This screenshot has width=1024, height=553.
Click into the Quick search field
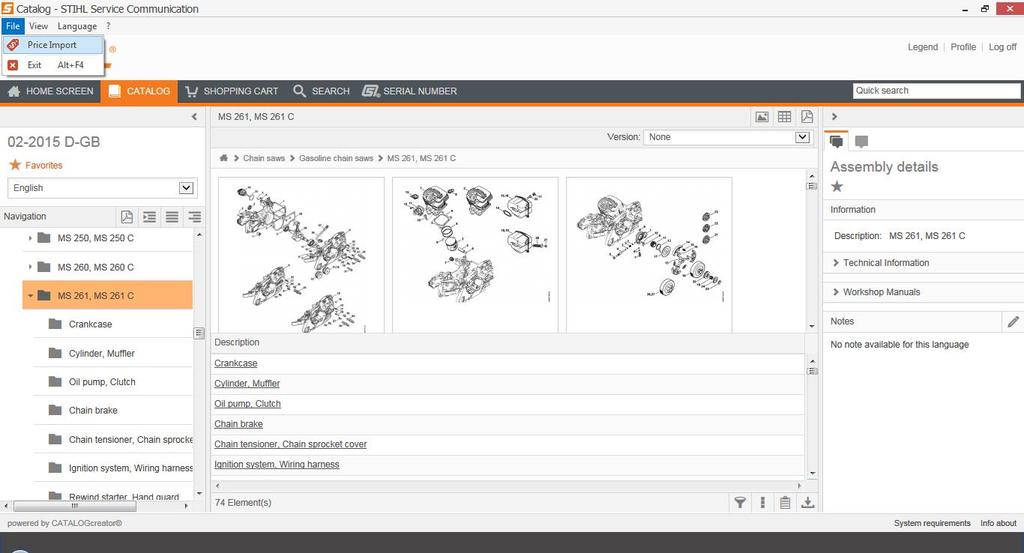coord(936,91)
